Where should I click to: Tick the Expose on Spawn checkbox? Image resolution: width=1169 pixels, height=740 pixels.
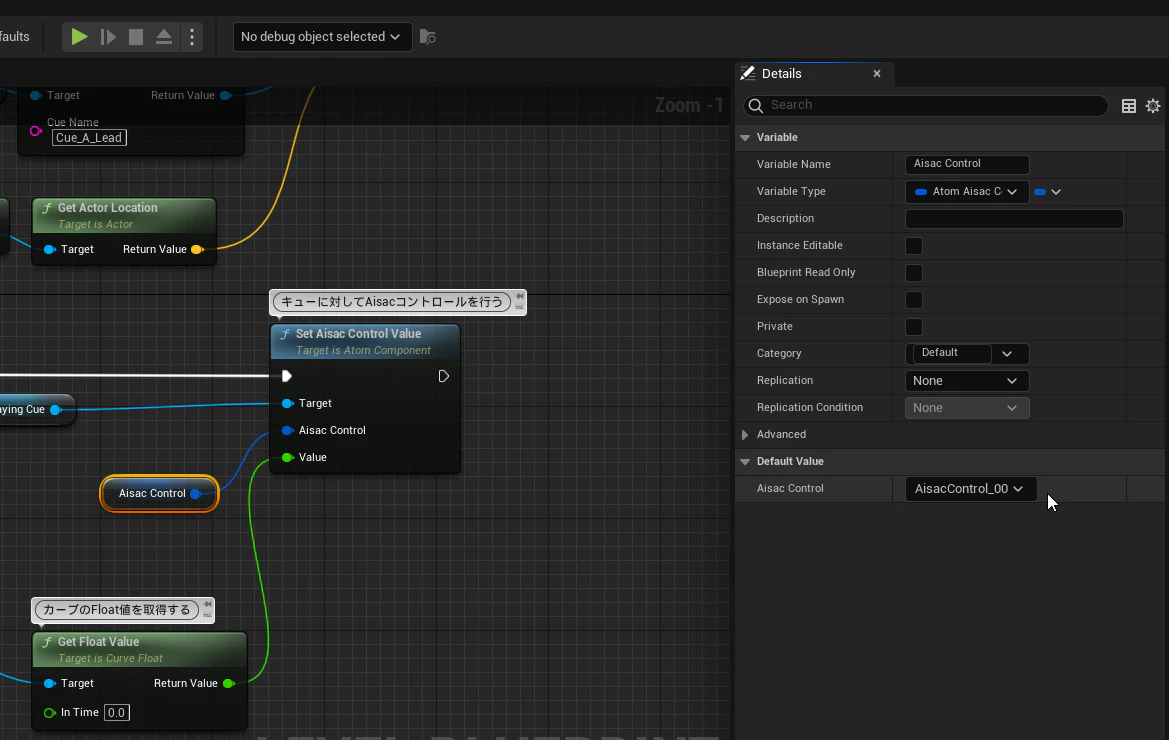913,300
